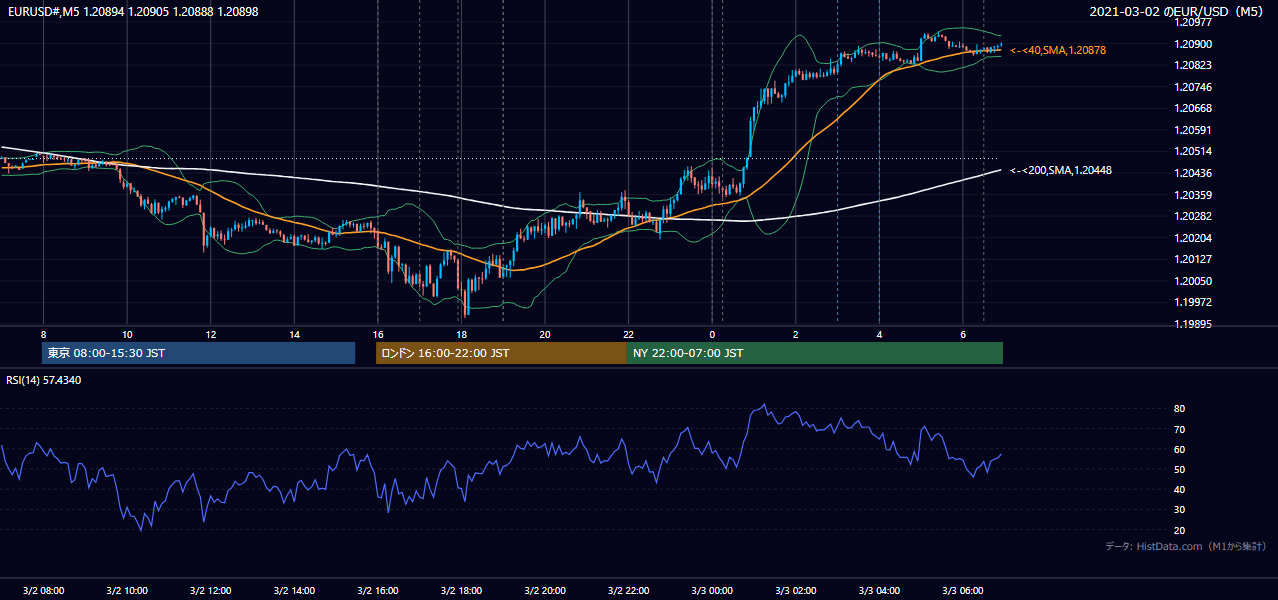The width and height of the screenshot is (1278, 600).
Task: Click the 3/3 06:00 date label
Action: (963, 590)
